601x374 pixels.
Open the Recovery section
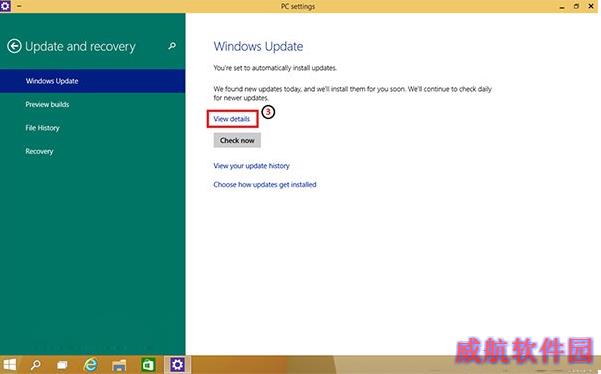(x=39, y=151)
